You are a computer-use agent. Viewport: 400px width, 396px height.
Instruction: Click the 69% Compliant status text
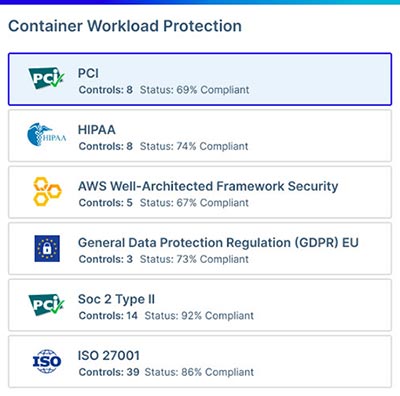click(x=194, y=90)
